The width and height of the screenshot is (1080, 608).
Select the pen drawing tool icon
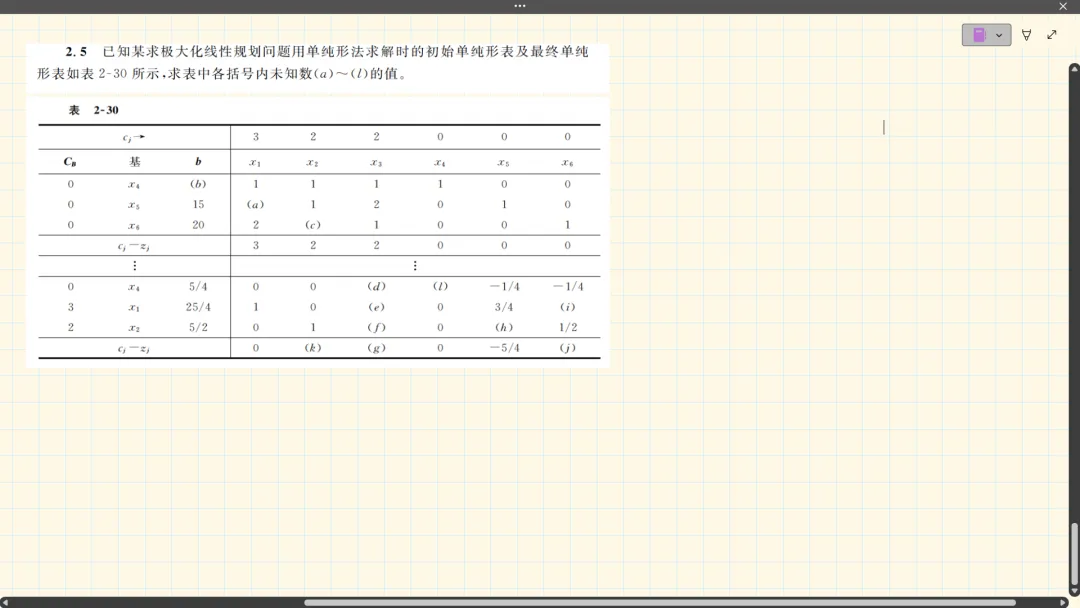tap(1026, 34)
